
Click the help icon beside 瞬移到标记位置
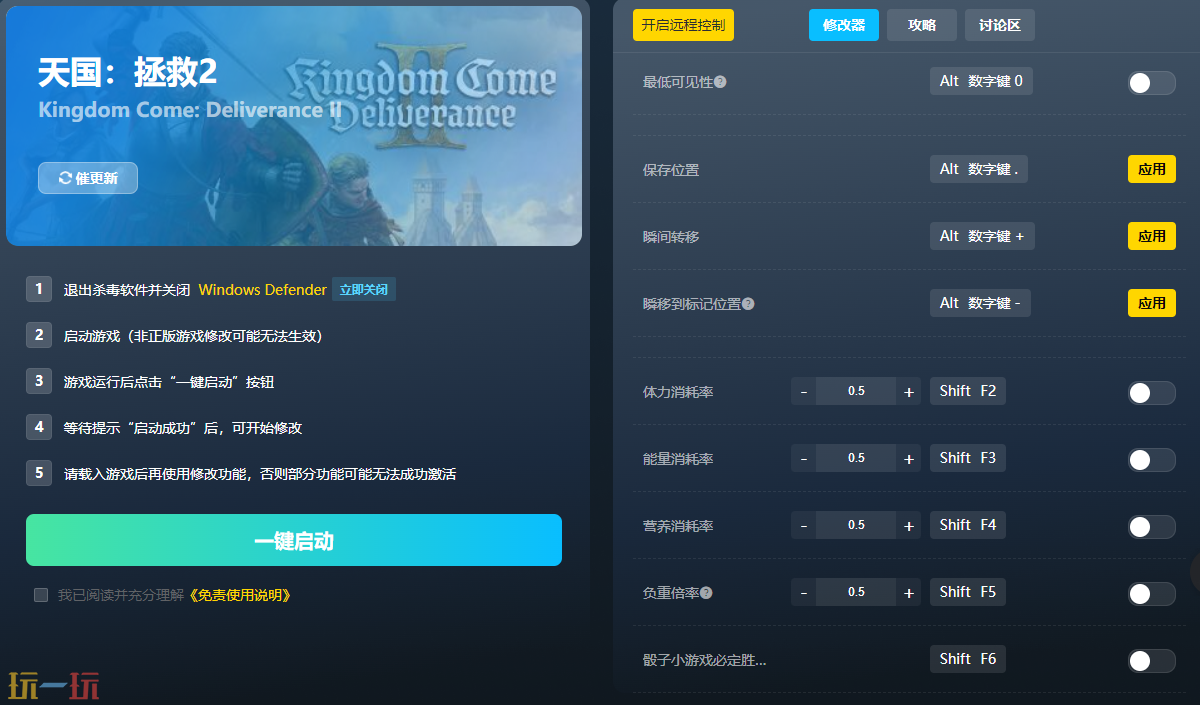[748, 304]
